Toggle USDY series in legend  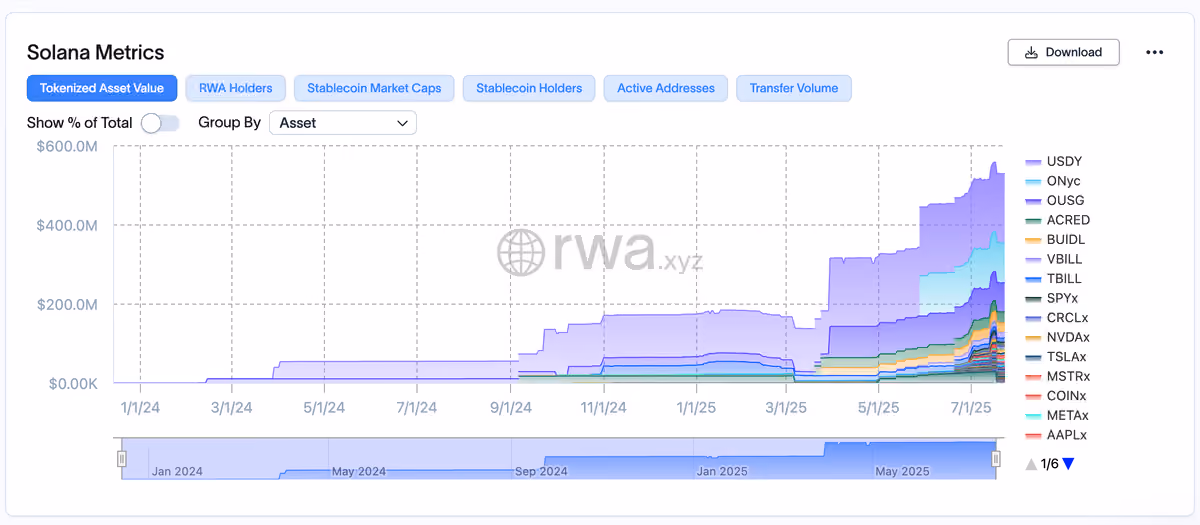pyautogui.click(x=1054, y=161)
